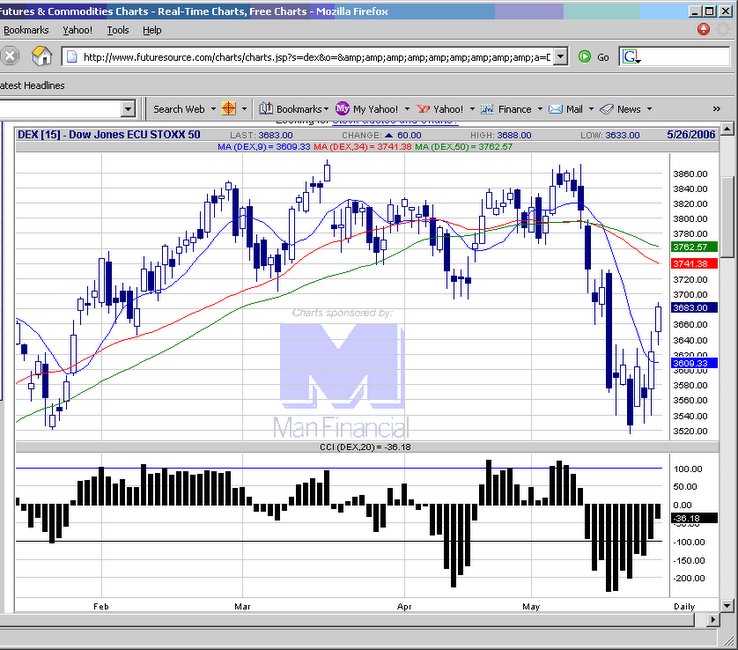738x650 pixels.
Task: Open the Help menu
Action: (x=152, y=30)
